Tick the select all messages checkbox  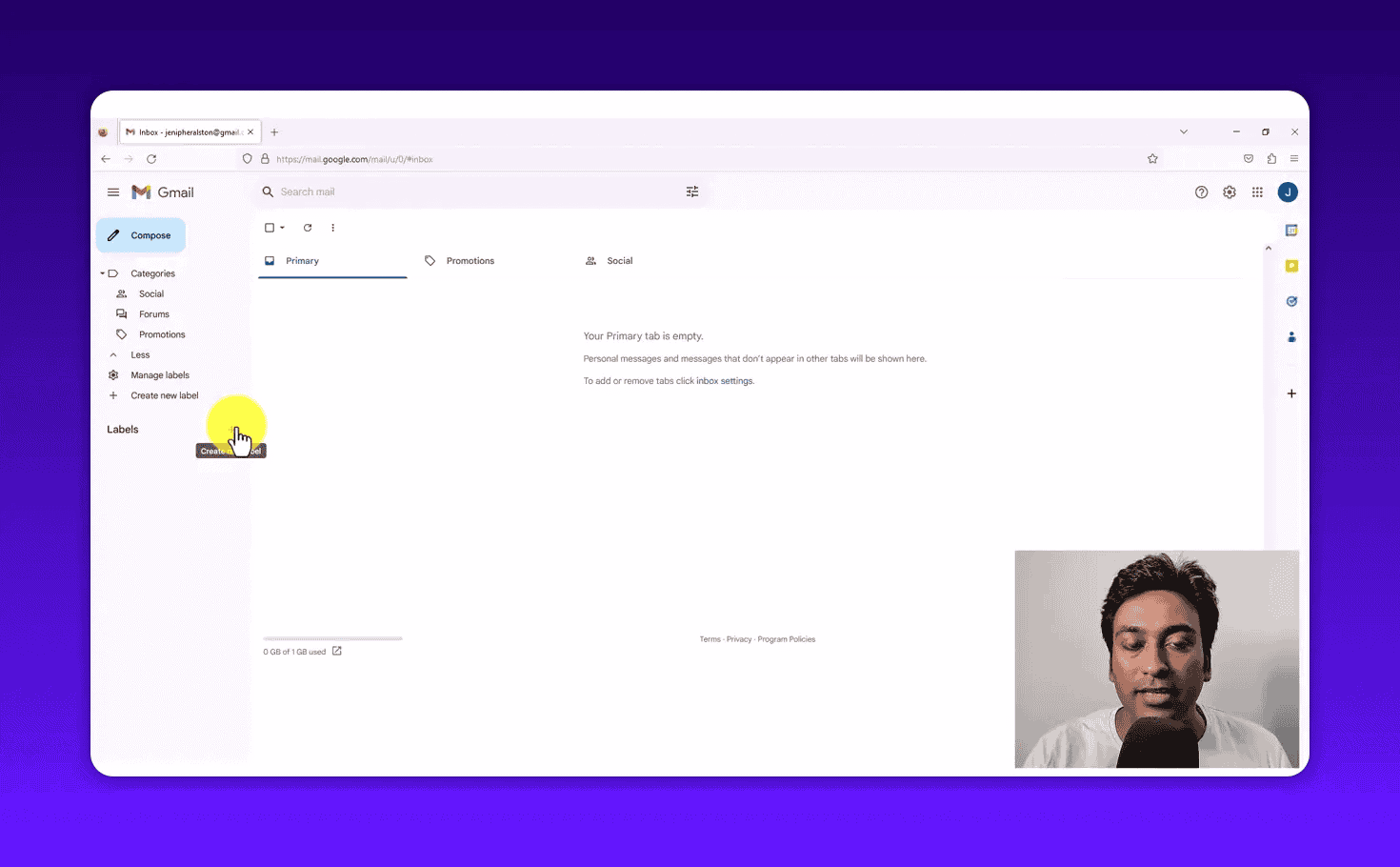point(270,228)
